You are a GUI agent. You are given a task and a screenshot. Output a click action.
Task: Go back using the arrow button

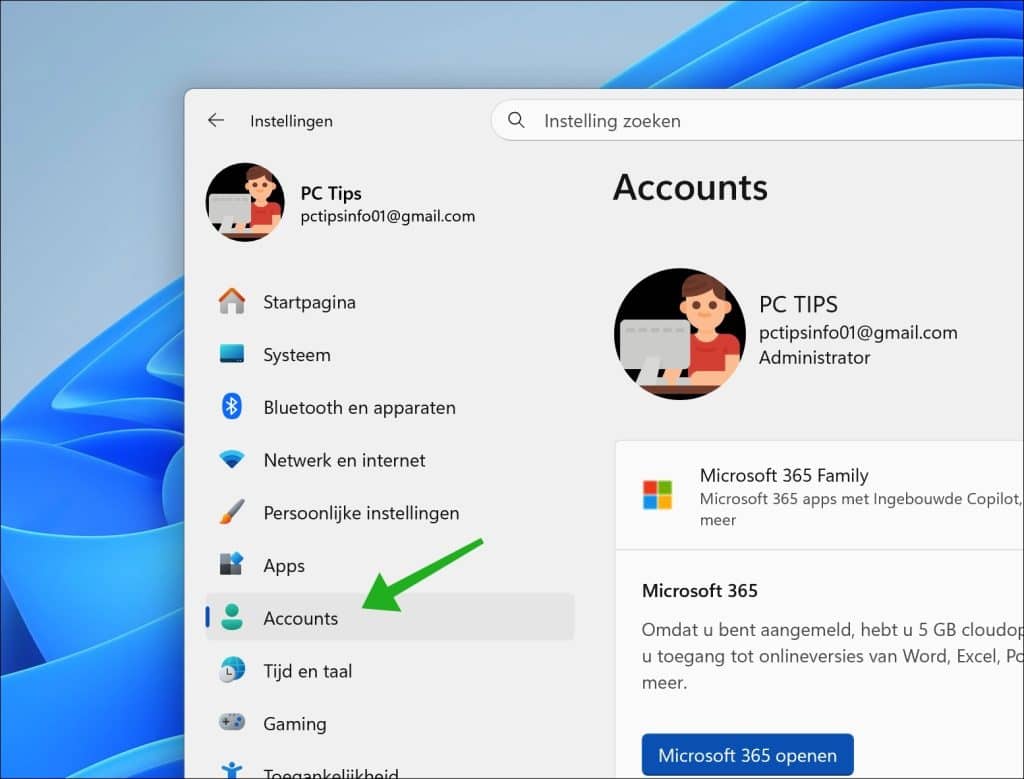click(x=216, y=120)
